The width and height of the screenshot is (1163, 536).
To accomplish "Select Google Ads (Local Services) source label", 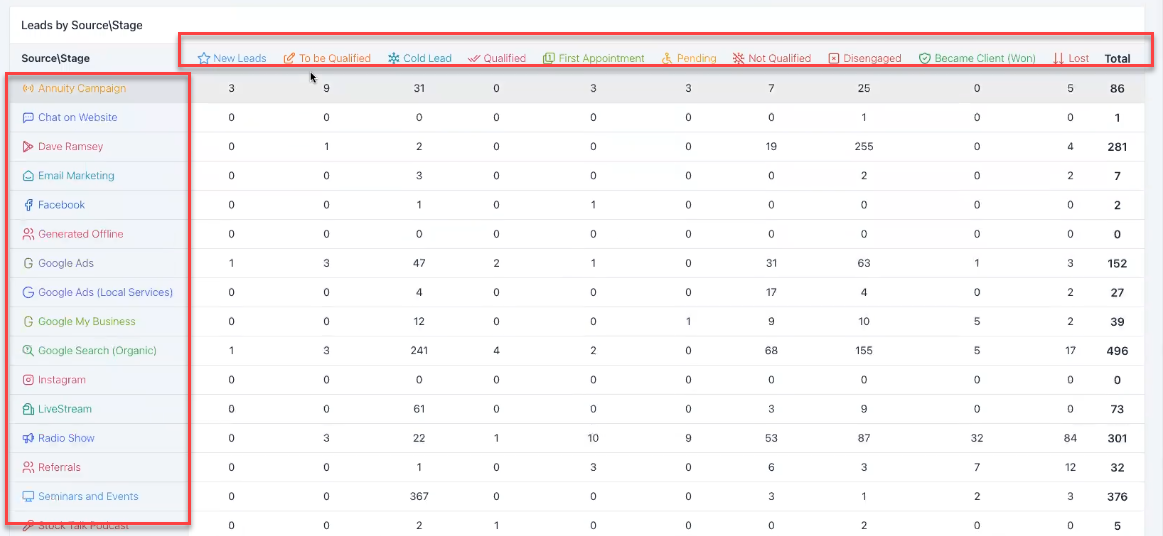I will [x=105, y=292].
